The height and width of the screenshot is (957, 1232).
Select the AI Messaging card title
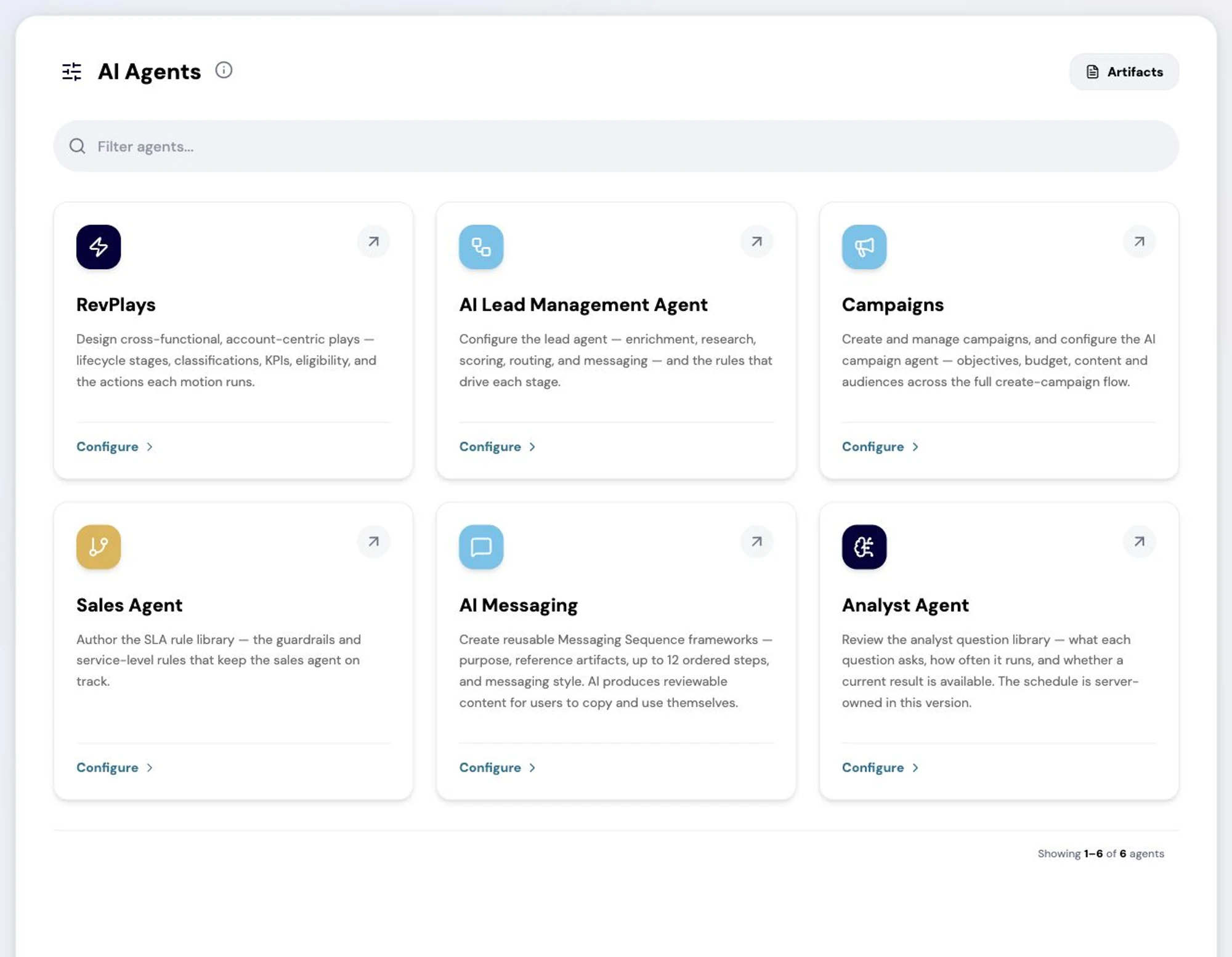[519, 605]
